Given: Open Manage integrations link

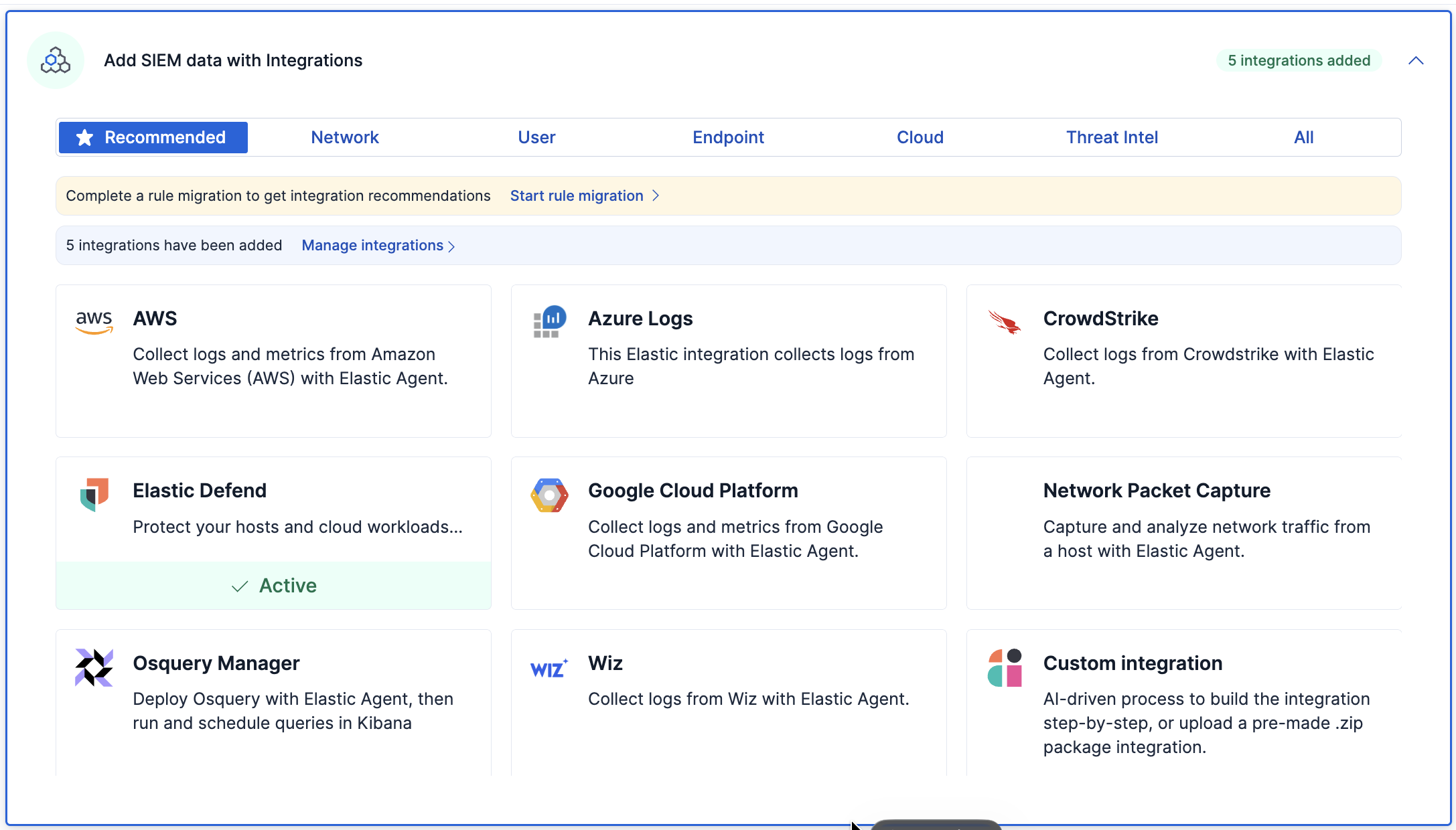Looking at the screenshot, I should [372, 246].
